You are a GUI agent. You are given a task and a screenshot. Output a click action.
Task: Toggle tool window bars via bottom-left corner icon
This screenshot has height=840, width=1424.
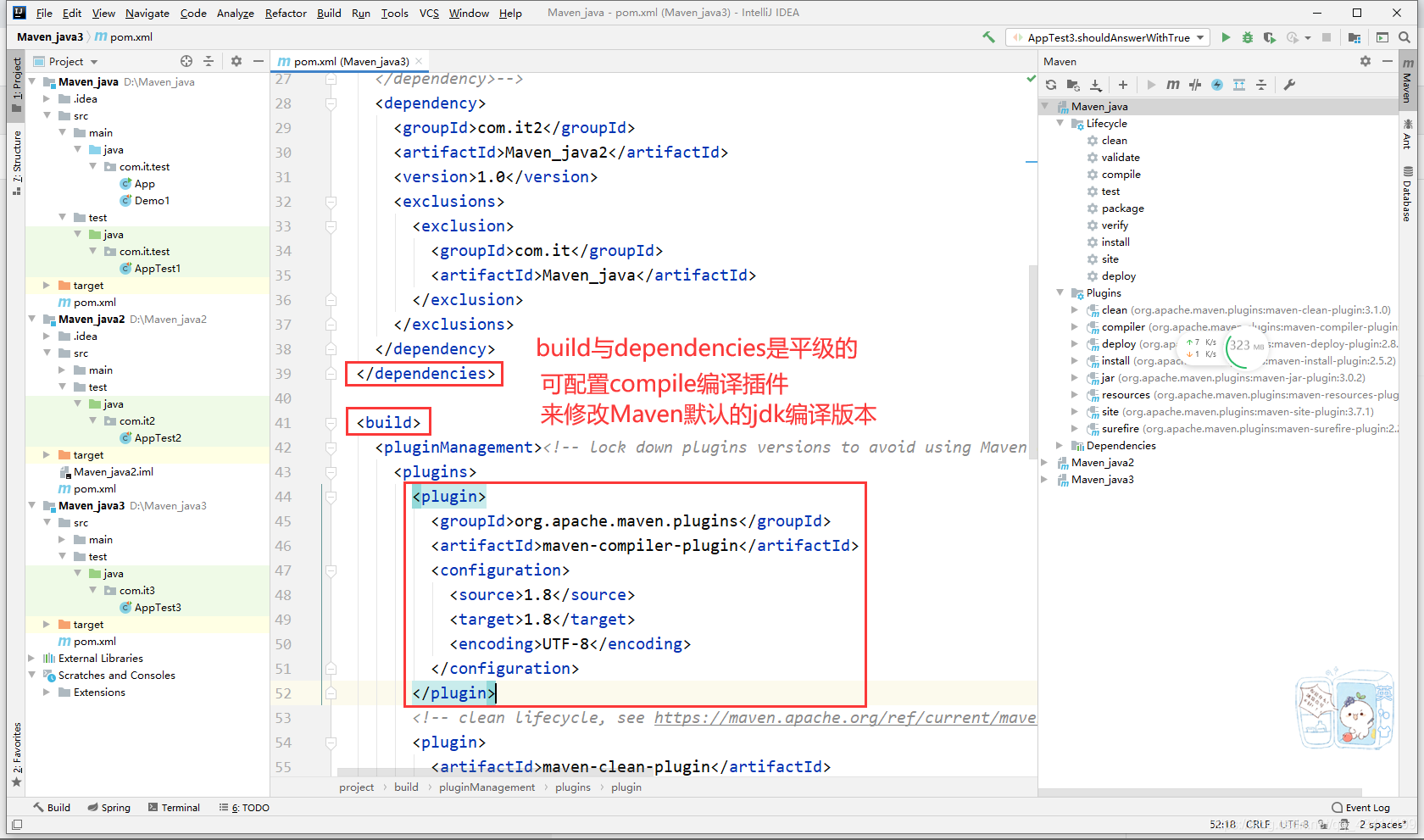click(17, 825)
